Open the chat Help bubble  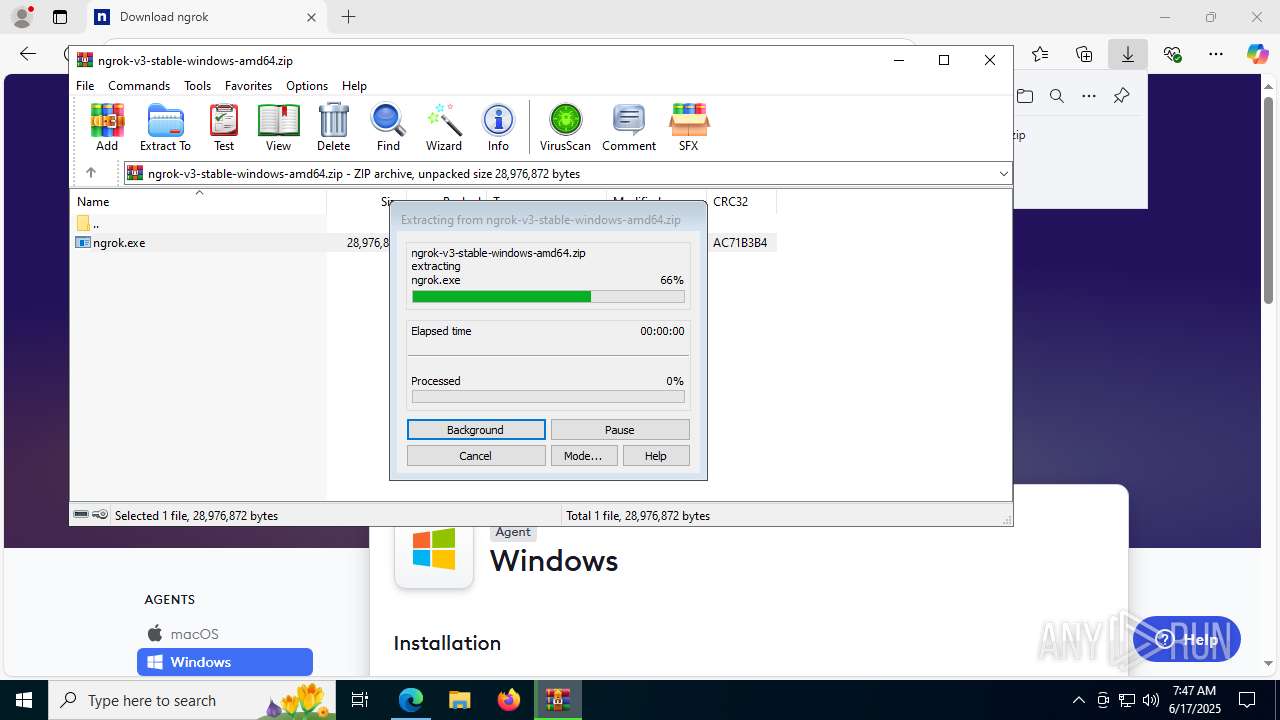coord(1187,640)
